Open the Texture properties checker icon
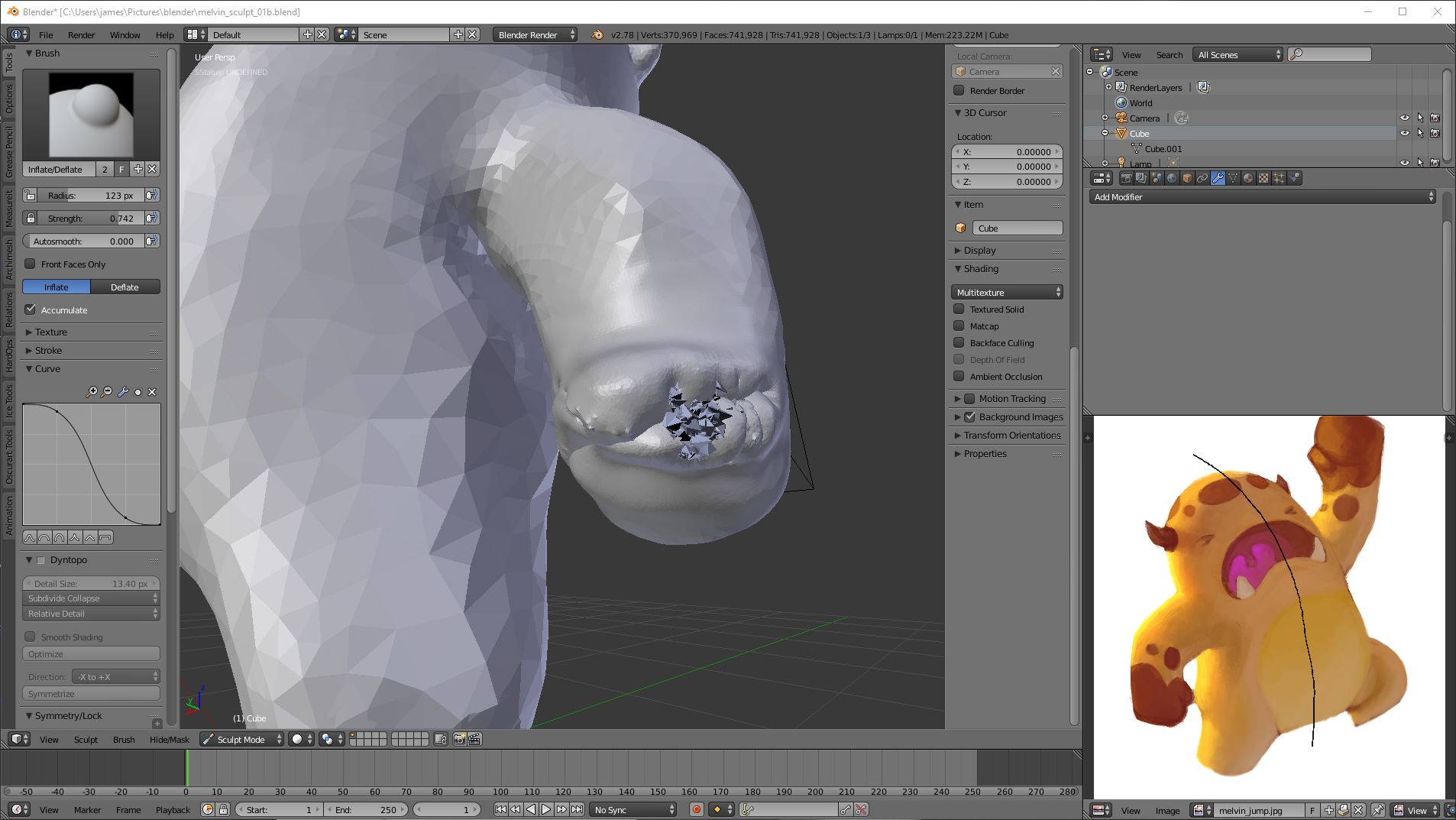The width and height of the screenshot is (1456, 820). [x=1263, y=178]
